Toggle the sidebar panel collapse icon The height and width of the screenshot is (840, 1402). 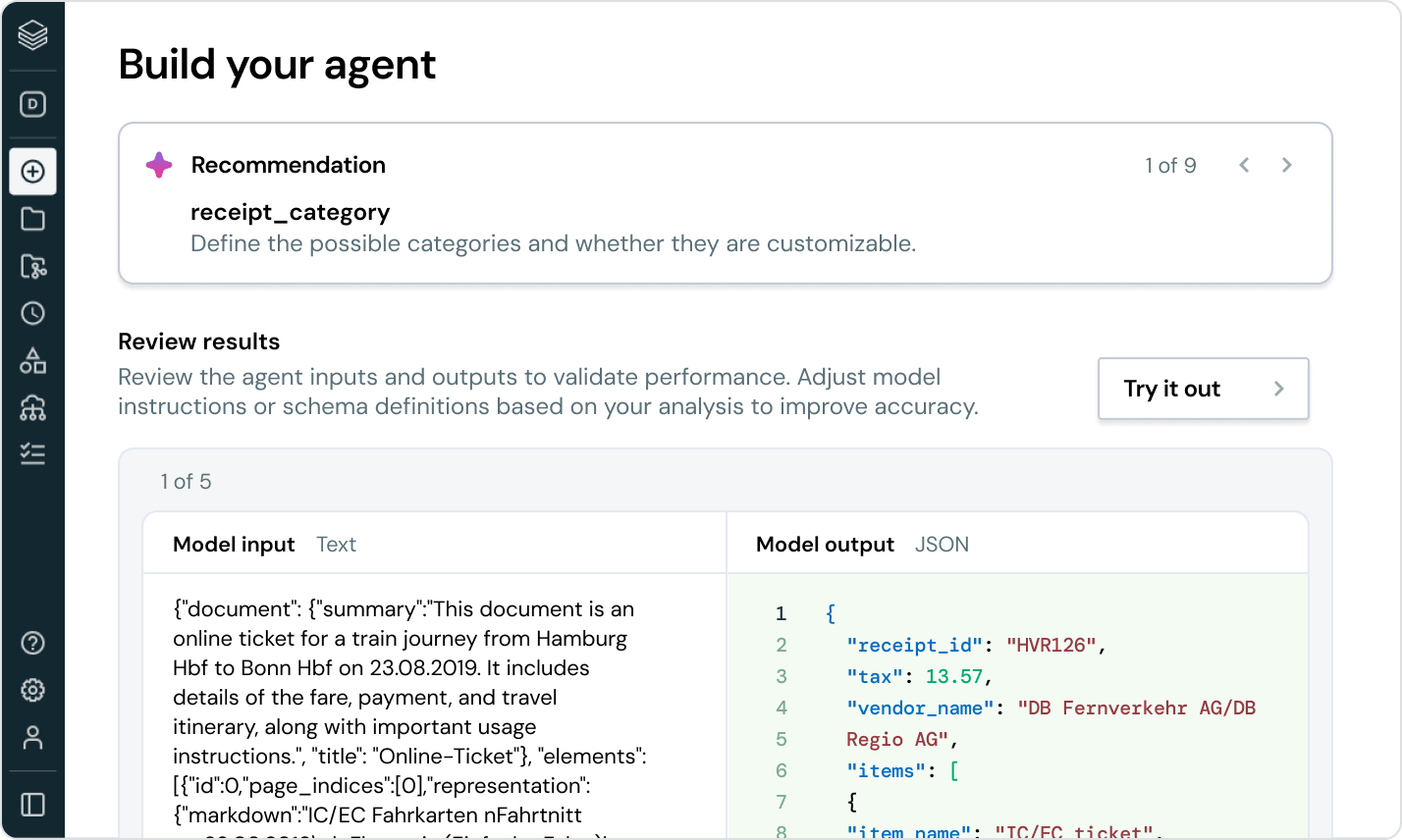click(32, 805)
